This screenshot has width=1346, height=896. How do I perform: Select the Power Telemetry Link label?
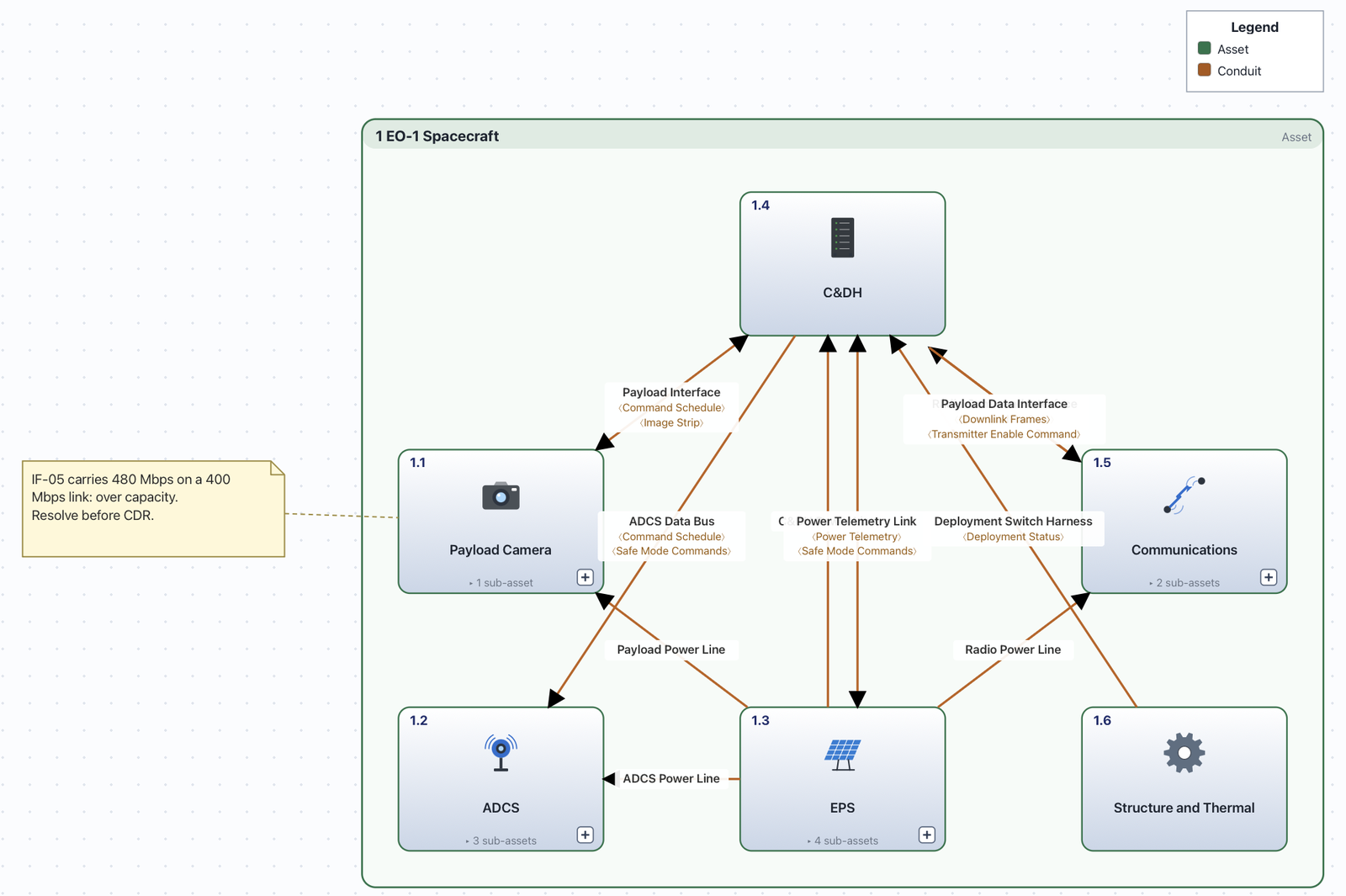[856, 522]
